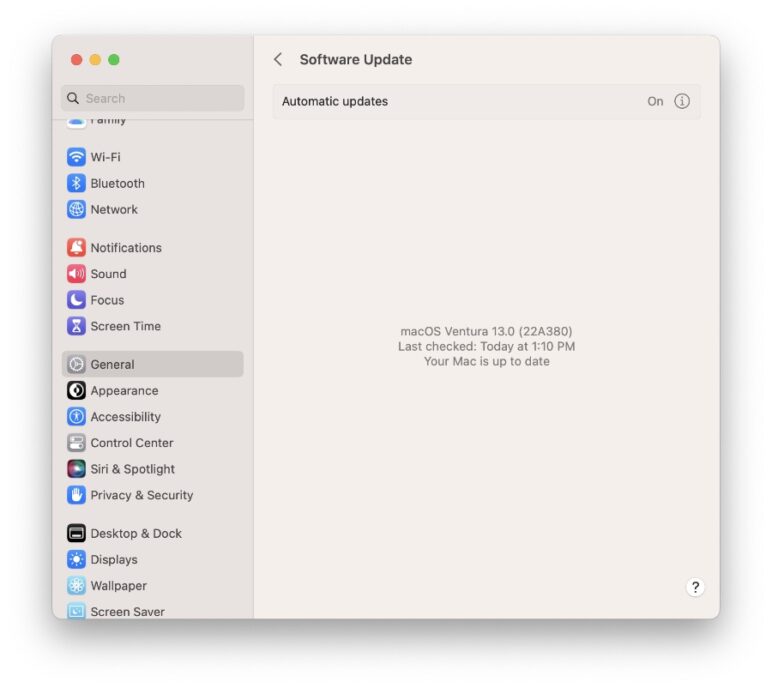Click the Accessibility icon
772x688 pixels.
point(76,417)
